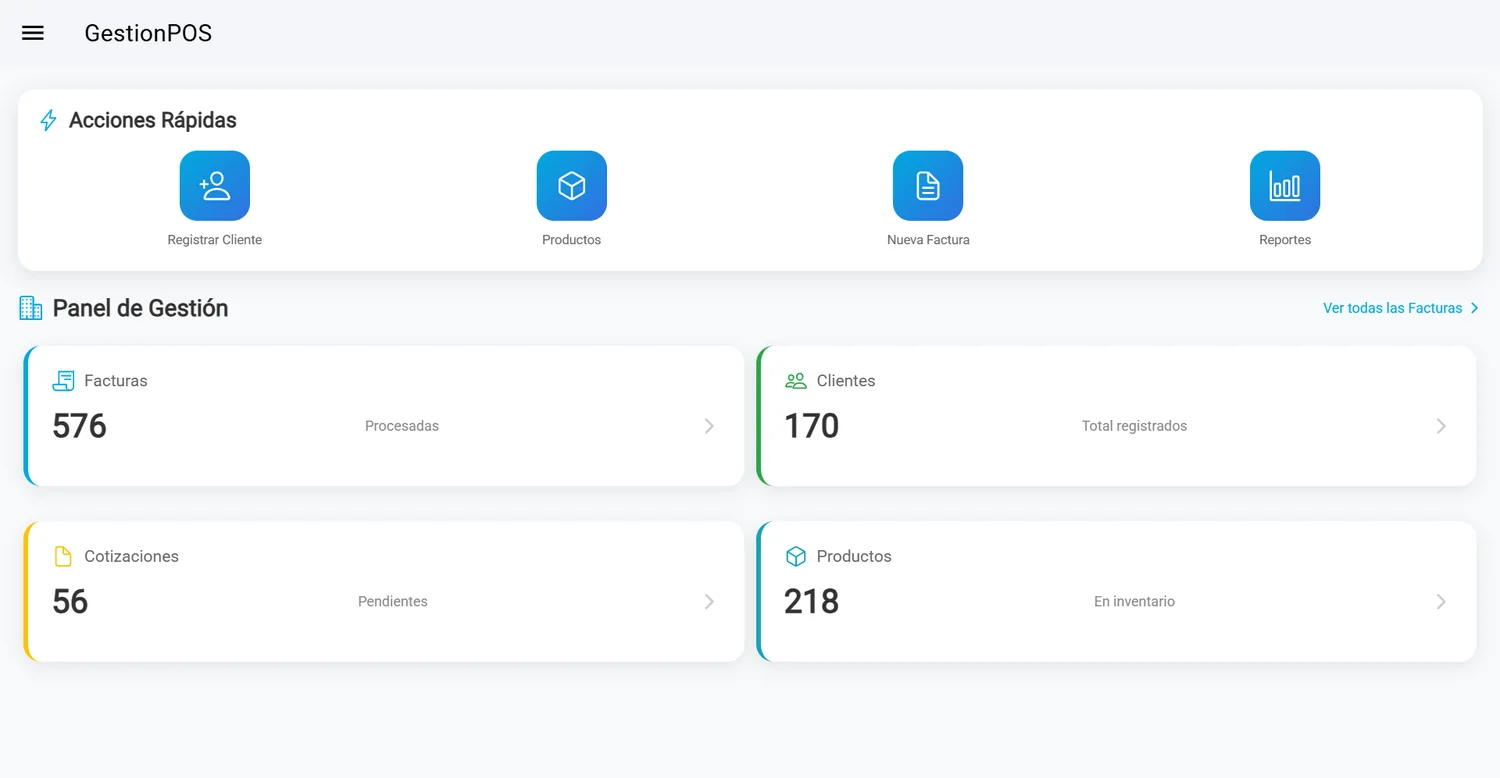The width and height of the screenshot is (1500, 778).
Task: Click the Nueva Factura text label
Action: coord(928,240)
